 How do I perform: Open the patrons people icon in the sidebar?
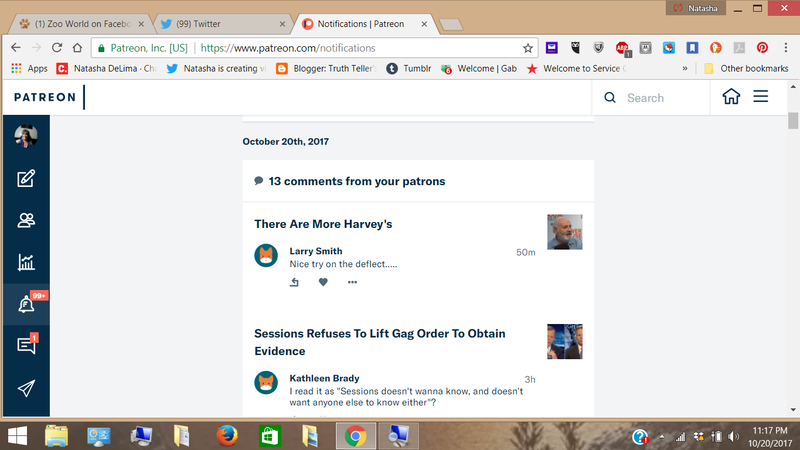(x=25, y=221)
